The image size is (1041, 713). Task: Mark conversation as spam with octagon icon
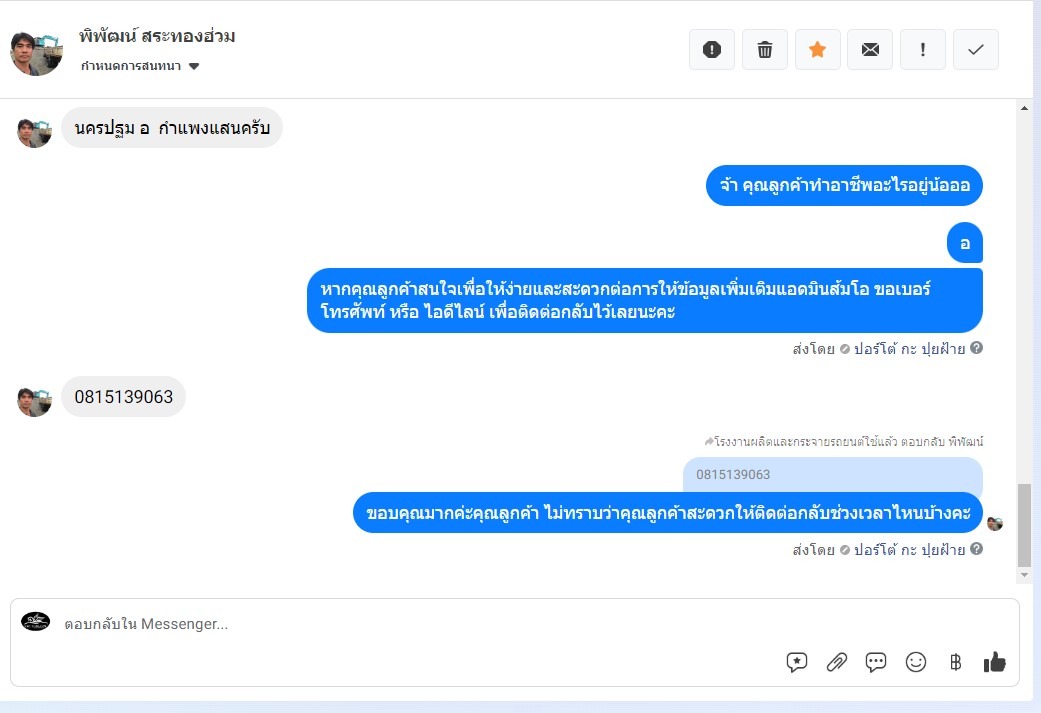coord(712,50)
